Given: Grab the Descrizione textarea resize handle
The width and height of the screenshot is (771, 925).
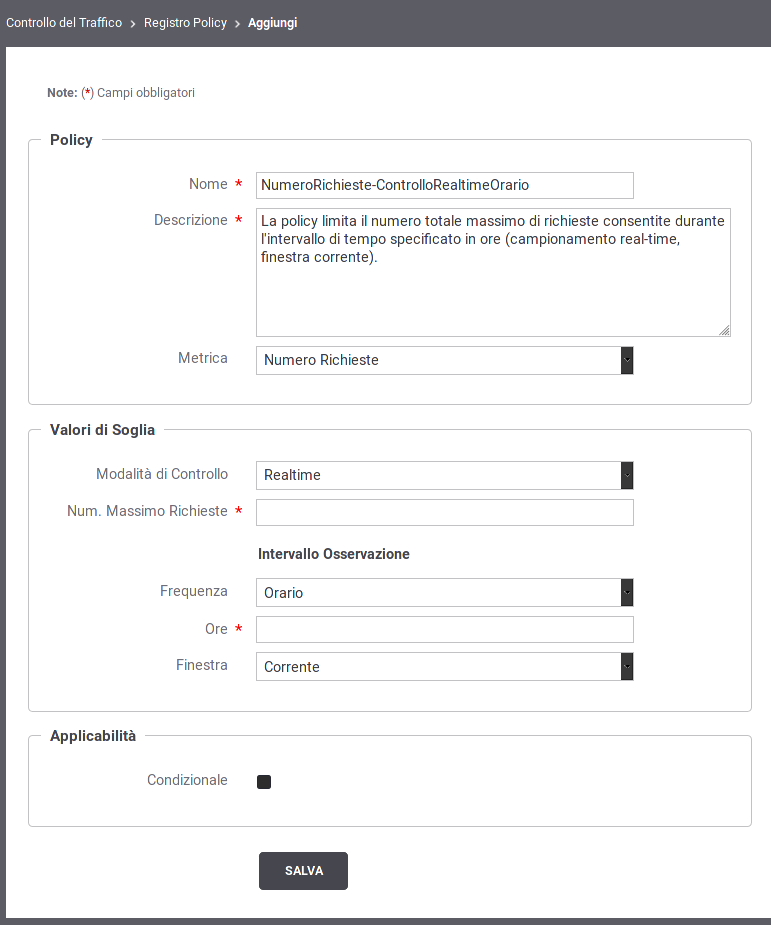Looking at the screenshot, I should (725, 331).
